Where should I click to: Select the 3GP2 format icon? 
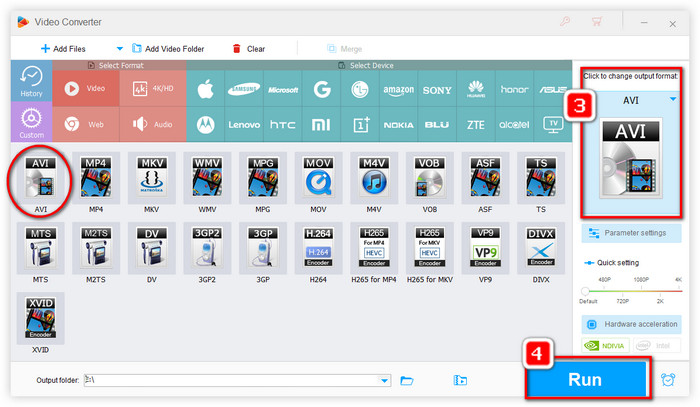tap(207, 248)
